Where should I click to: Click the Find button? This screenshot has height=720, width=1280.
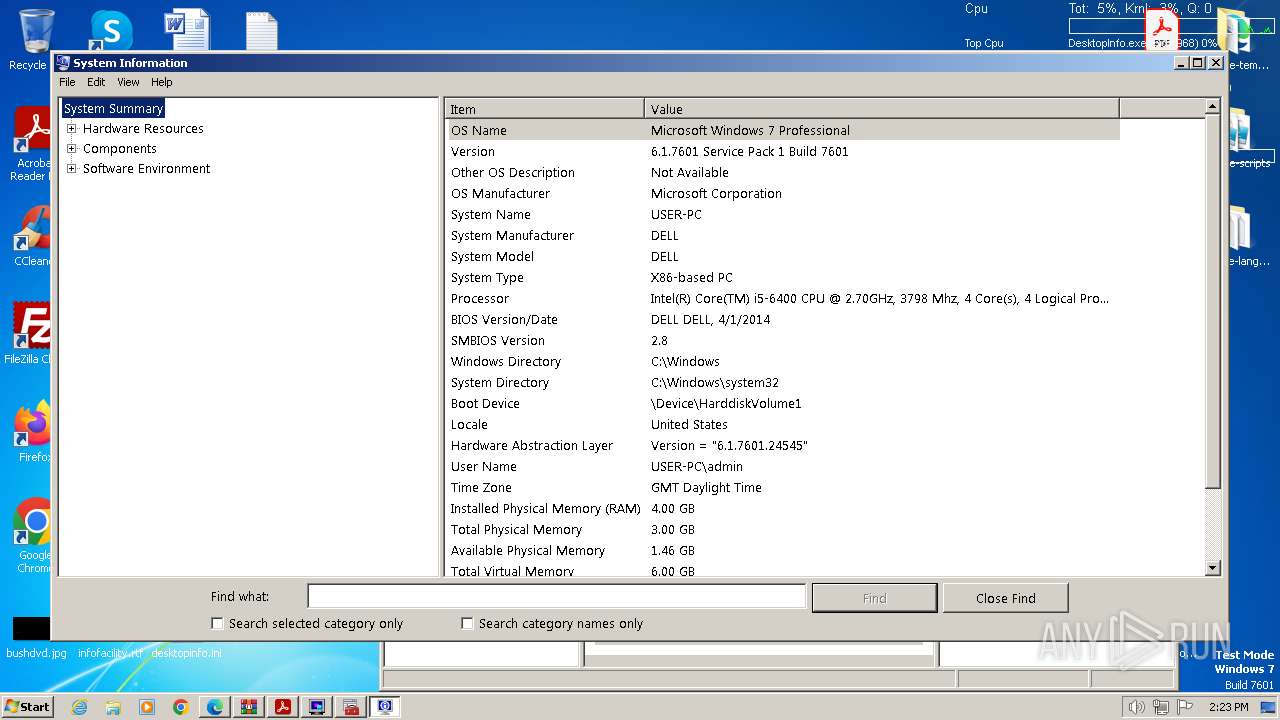[x=874, y=598]
